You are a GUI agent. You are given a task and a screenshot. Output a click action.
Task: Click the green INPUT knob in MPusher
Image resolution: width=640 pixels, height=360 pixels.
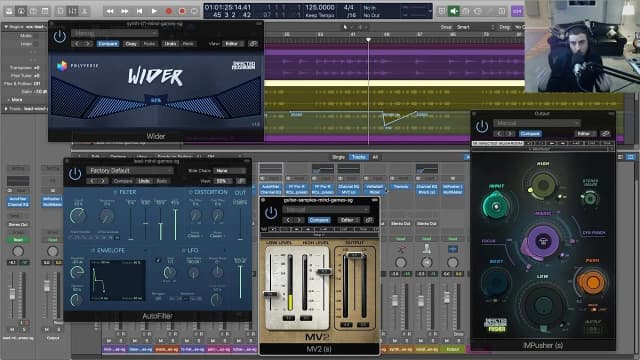pyautogui.click(x=496, y=206)
